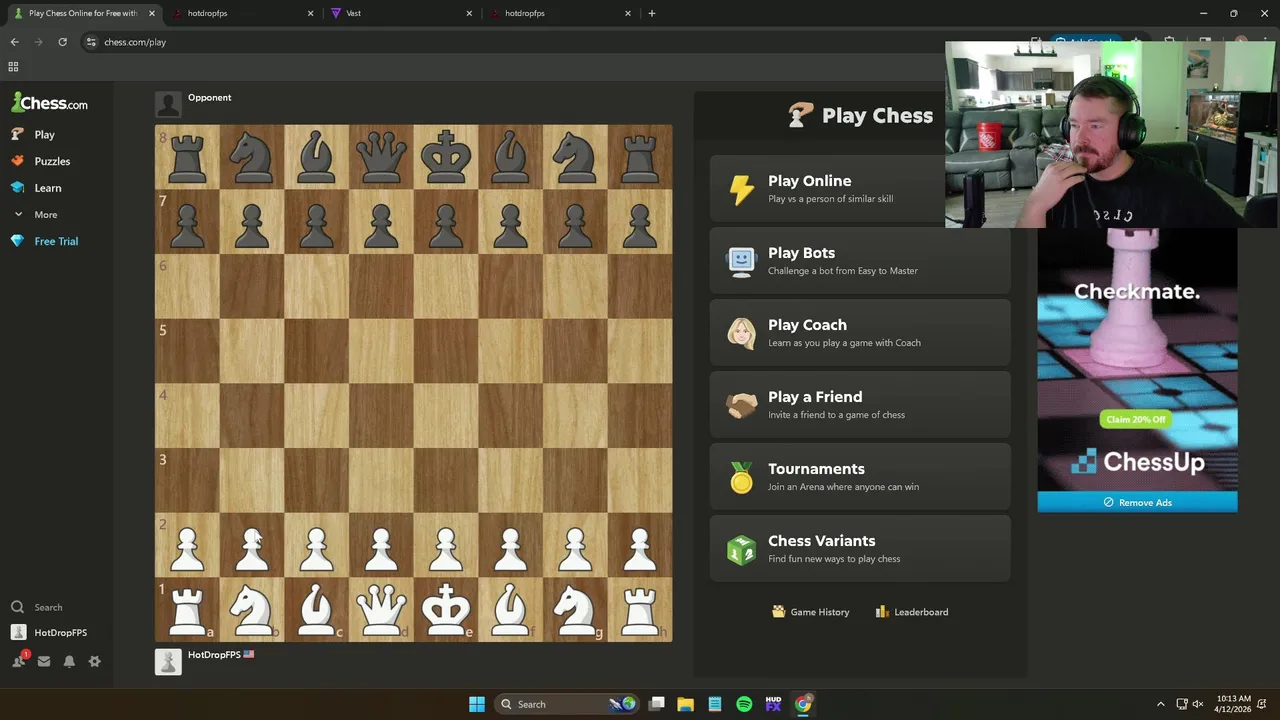Go back in browser history
This screenshot has width=1280, height=720.
point(14,42)
